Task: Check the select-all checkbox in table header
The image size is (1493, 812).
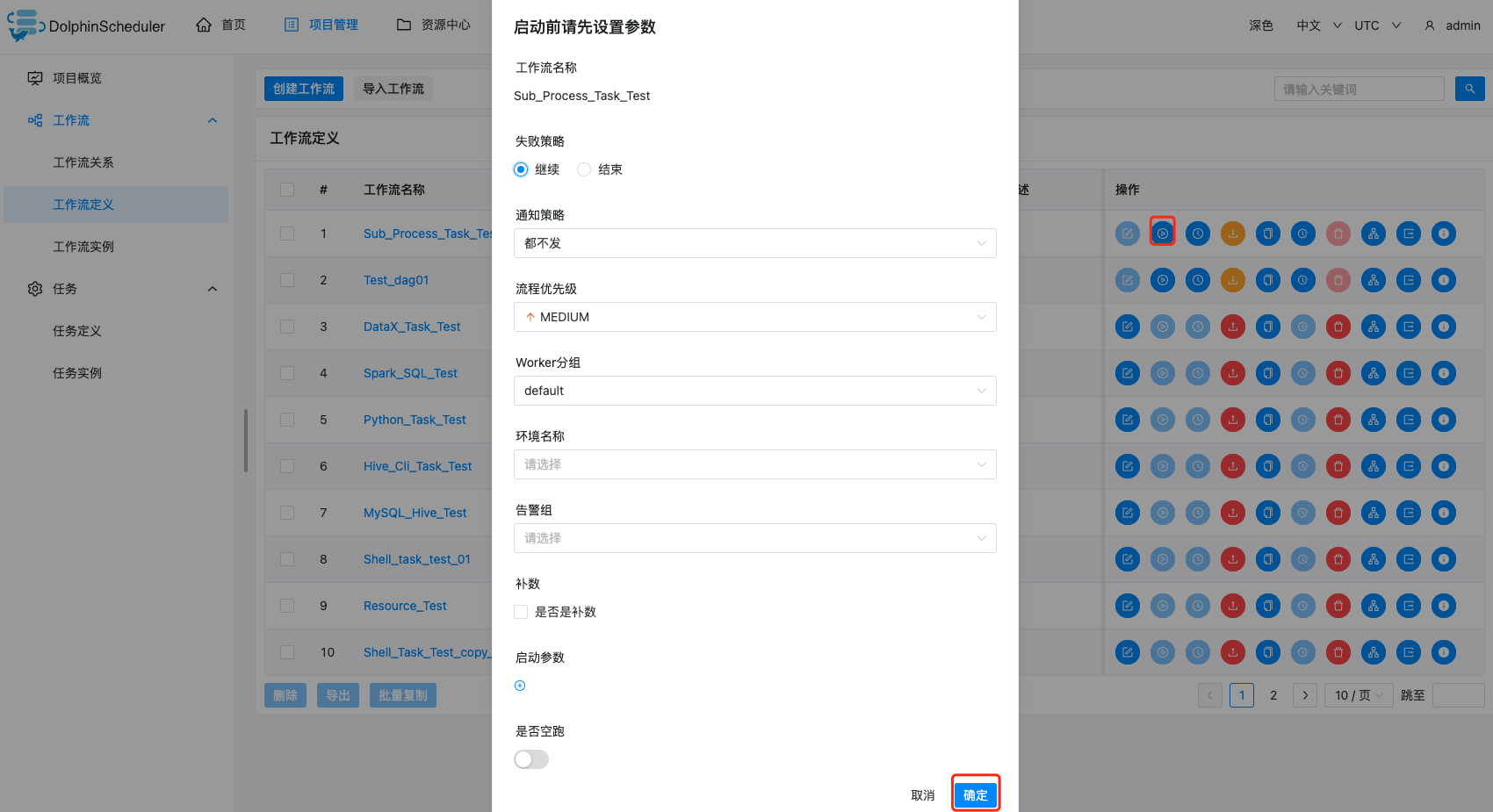Action: [287, 190]
